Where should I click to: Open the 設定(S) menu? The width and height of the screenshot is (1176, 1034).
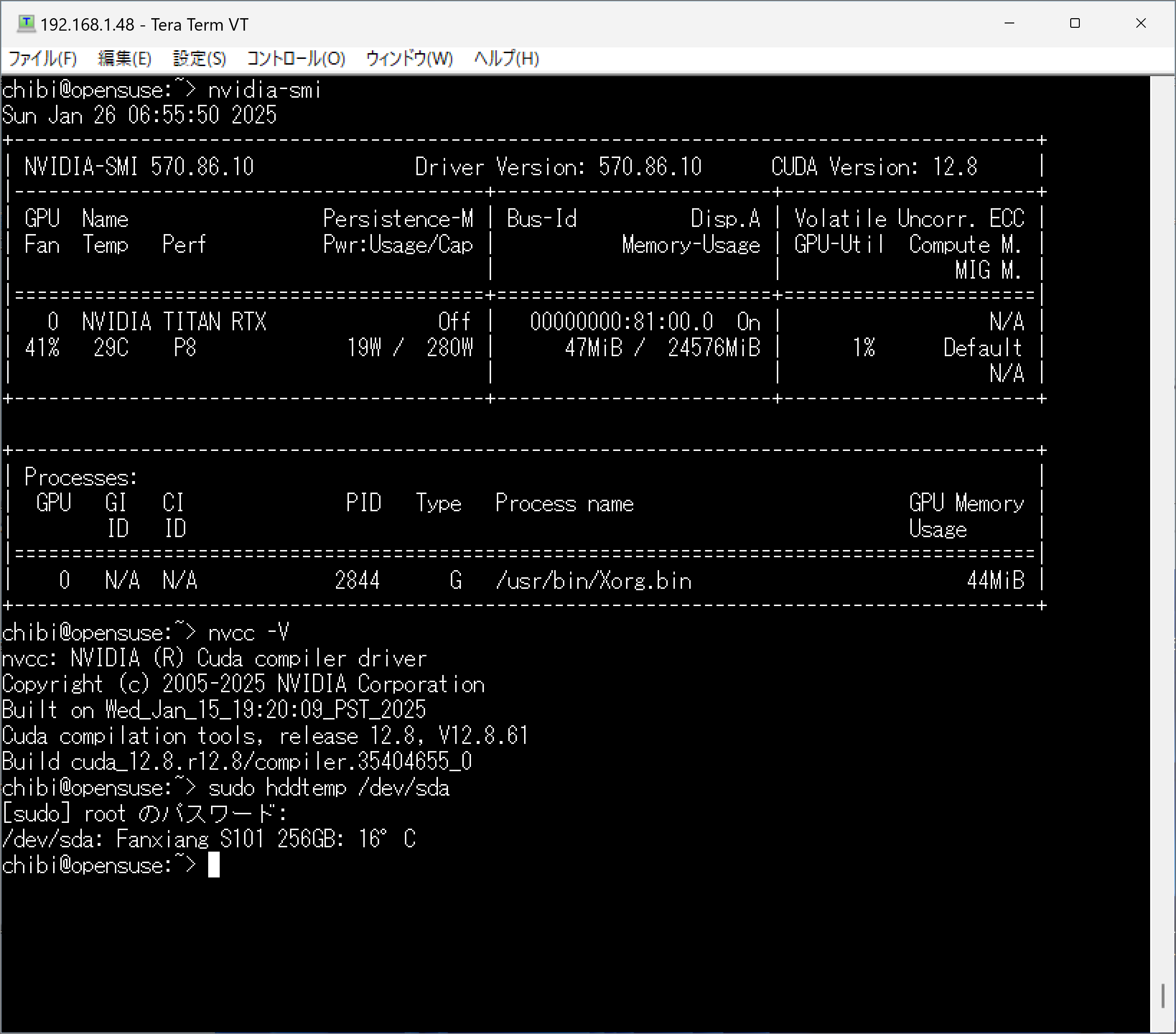pyautogui.click(x=199, y=59)
